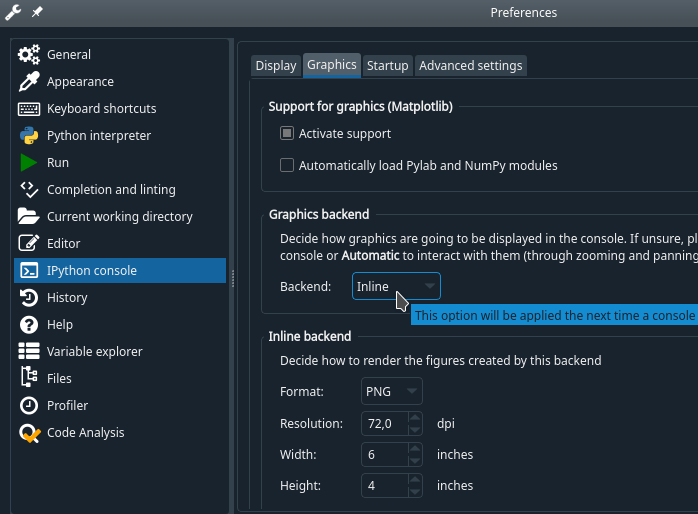Open the Code Analysis magnifier icon
698x514 pixels.
[29, 433]
